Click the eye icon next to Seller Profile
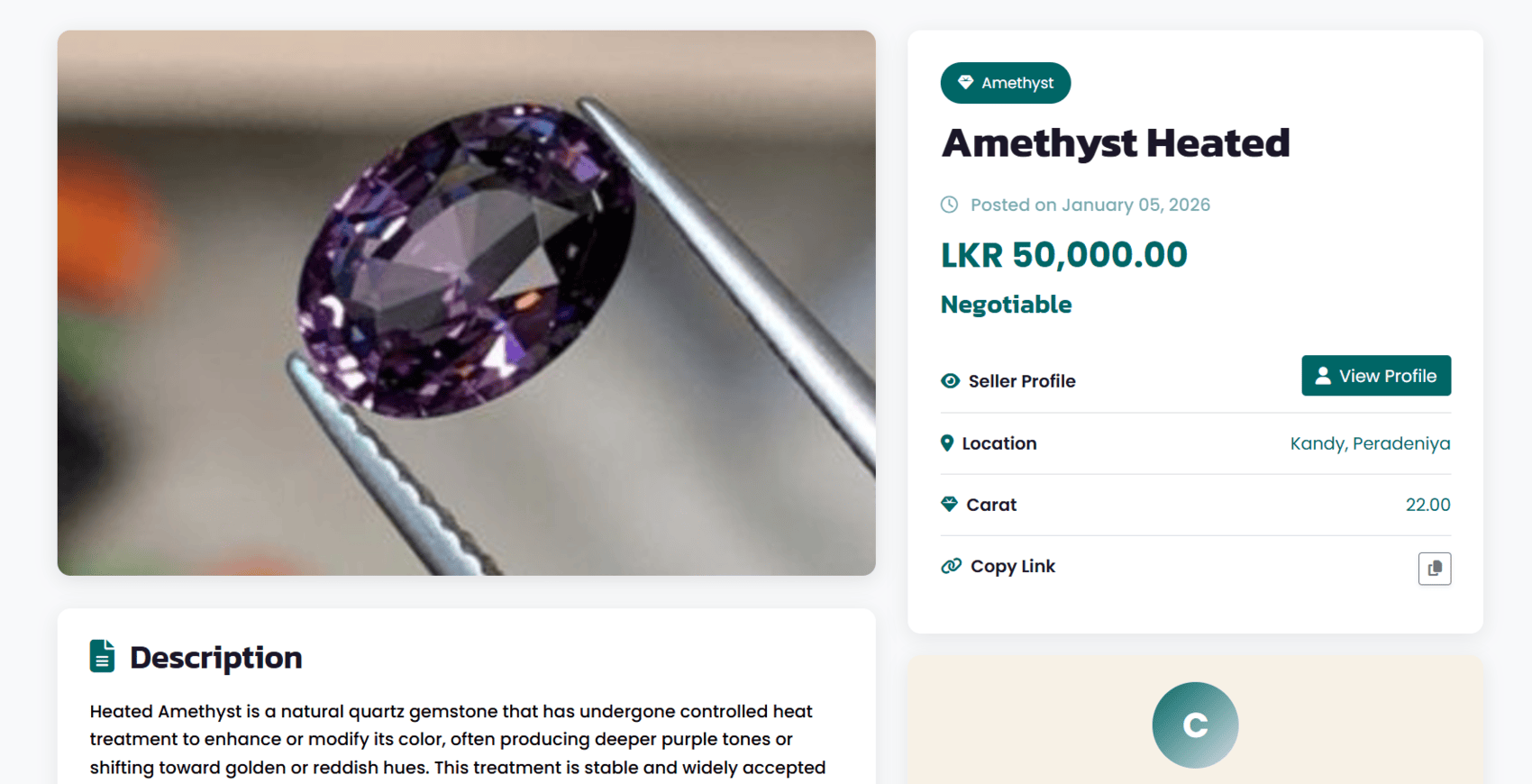The image size is (1532, 784). pyautogui.click(x=949, y=381)
